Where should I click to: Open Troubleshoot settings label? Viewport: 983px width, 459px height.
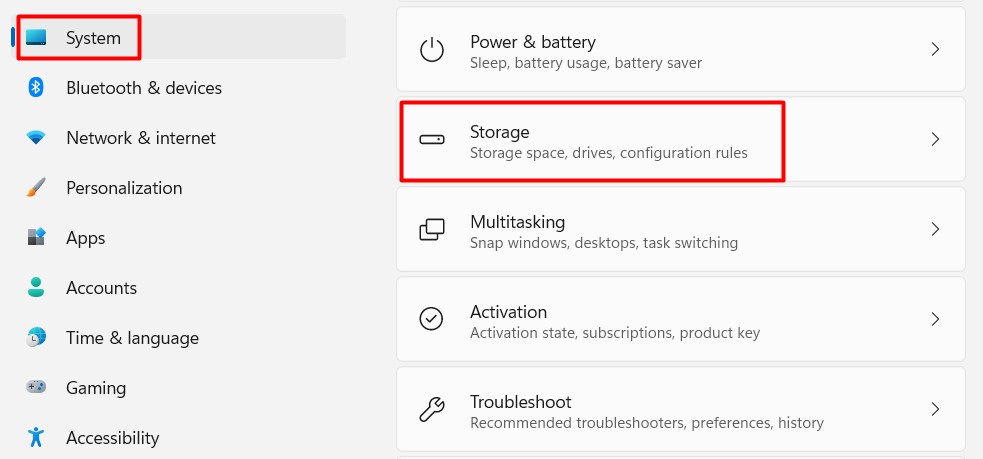click(x=520, y=402)
